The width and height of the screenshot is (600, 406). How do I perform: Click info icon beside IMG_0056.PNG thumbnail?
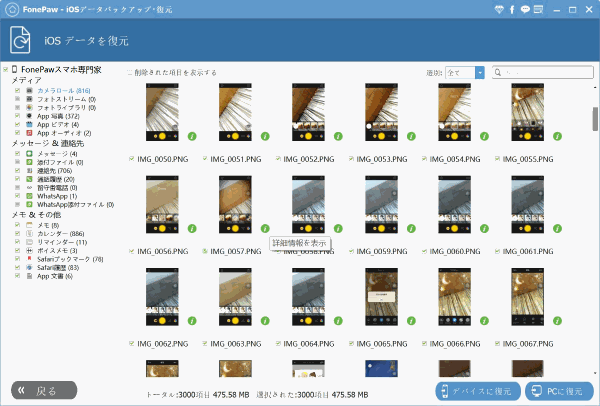click(x=192, y=228)
